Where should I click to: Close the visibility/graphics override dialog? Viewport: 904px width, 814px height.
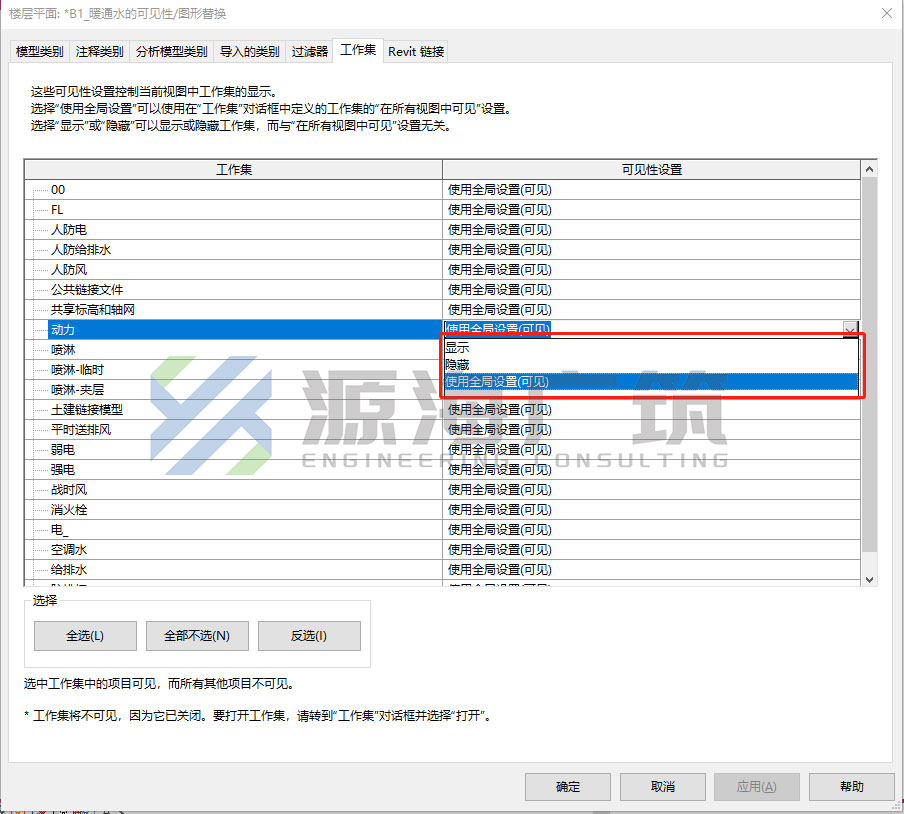(x=887, y=13)
